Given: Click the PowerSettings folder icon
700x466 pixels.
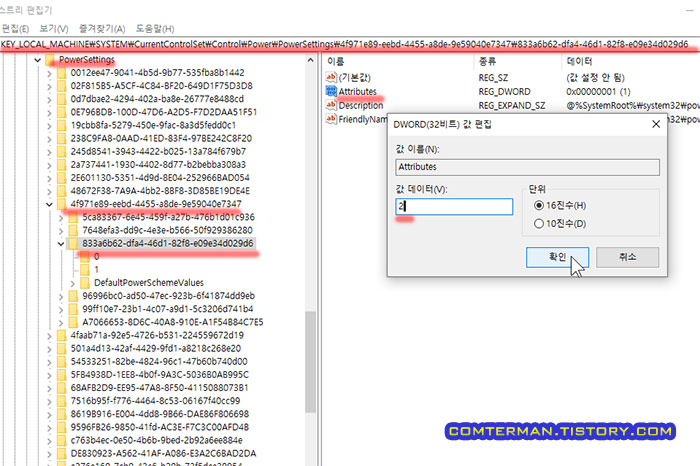Looking at the screenshot, I should point(50,60).
